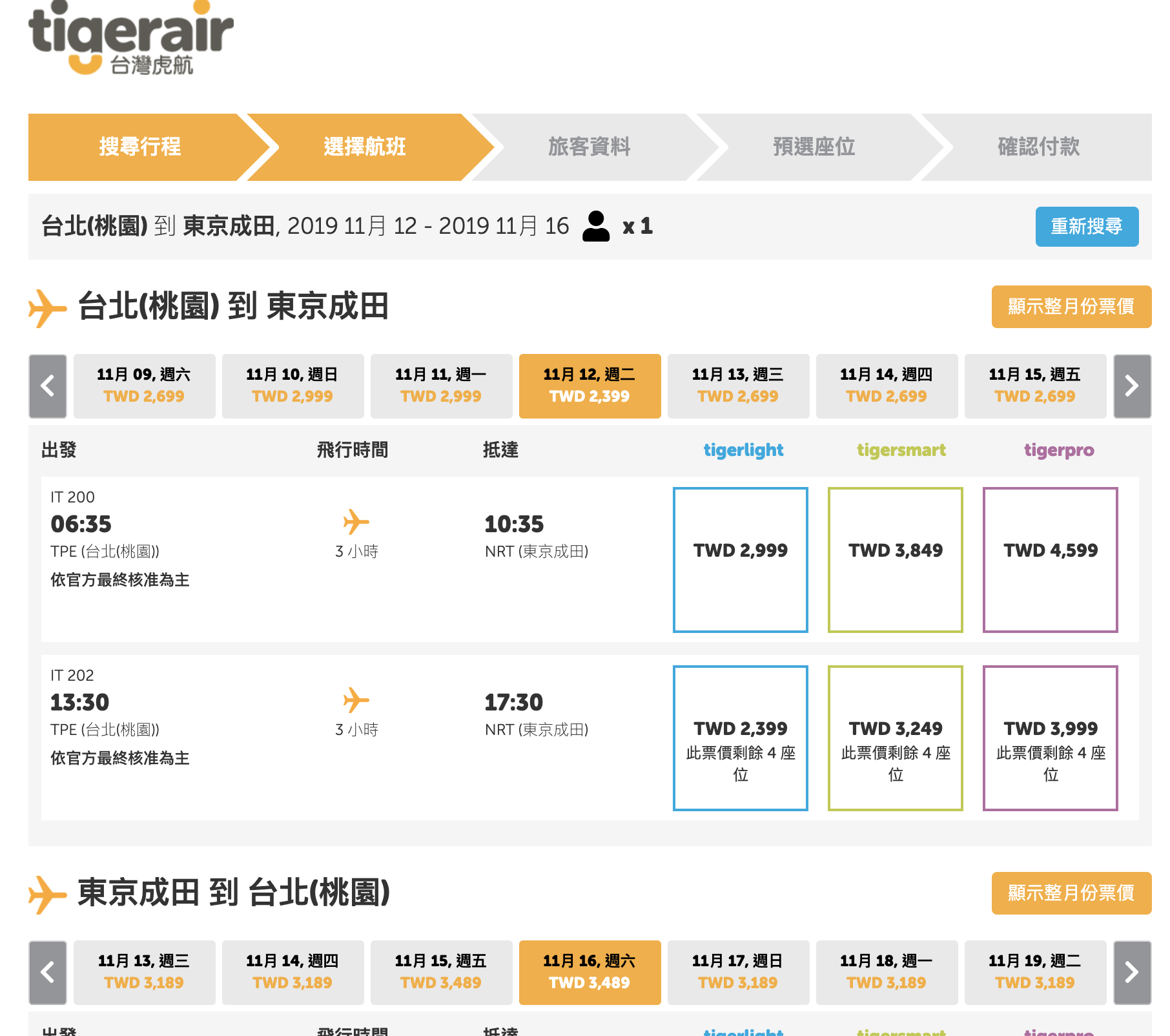
Task: Select outbound date 11月 10 週日
Action: click(293, 386)
